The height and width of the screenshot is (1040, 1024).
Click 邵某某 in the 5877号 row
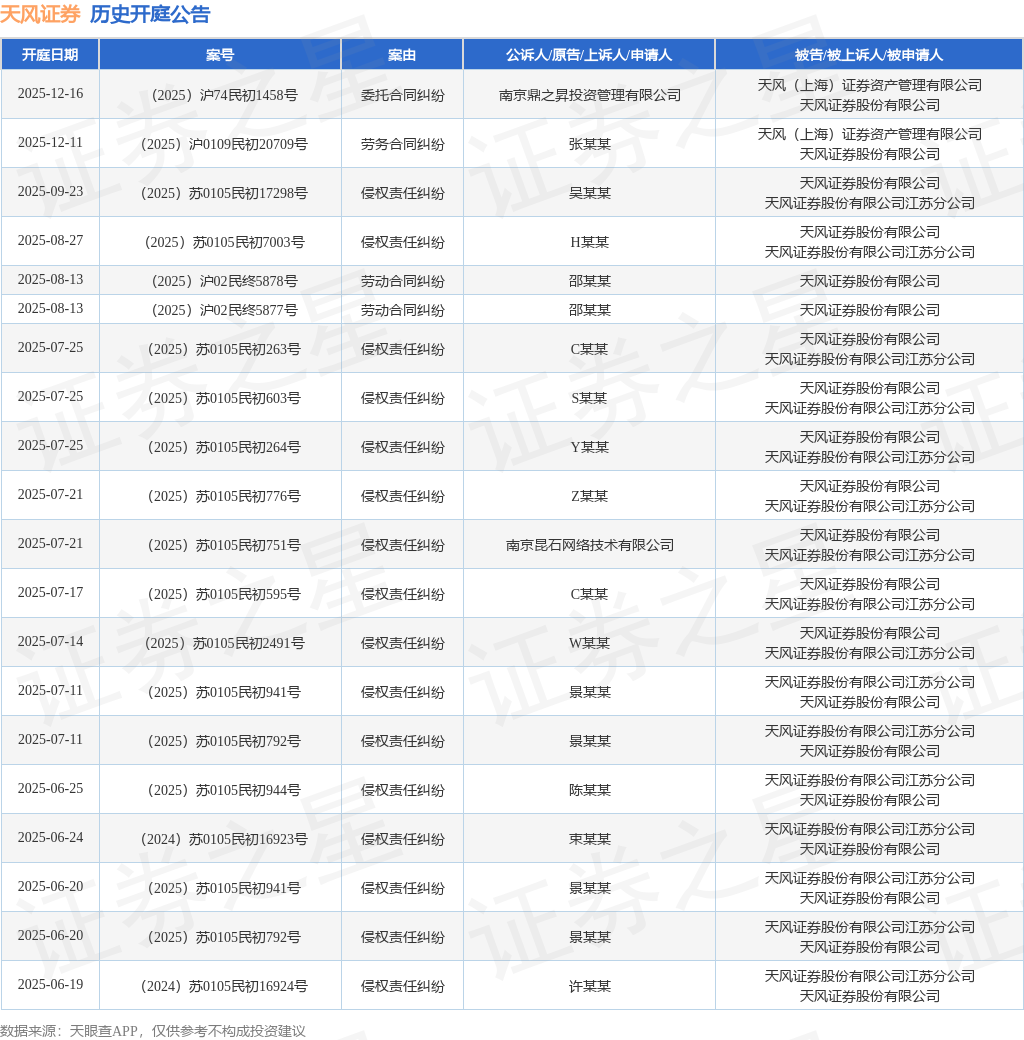click(x=590, y=310)
